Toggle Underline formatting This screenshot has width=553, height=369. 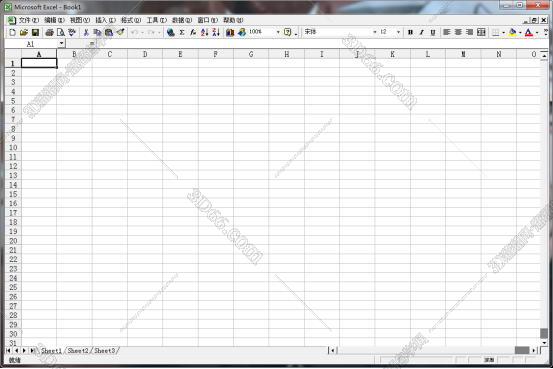pos(433,32)
